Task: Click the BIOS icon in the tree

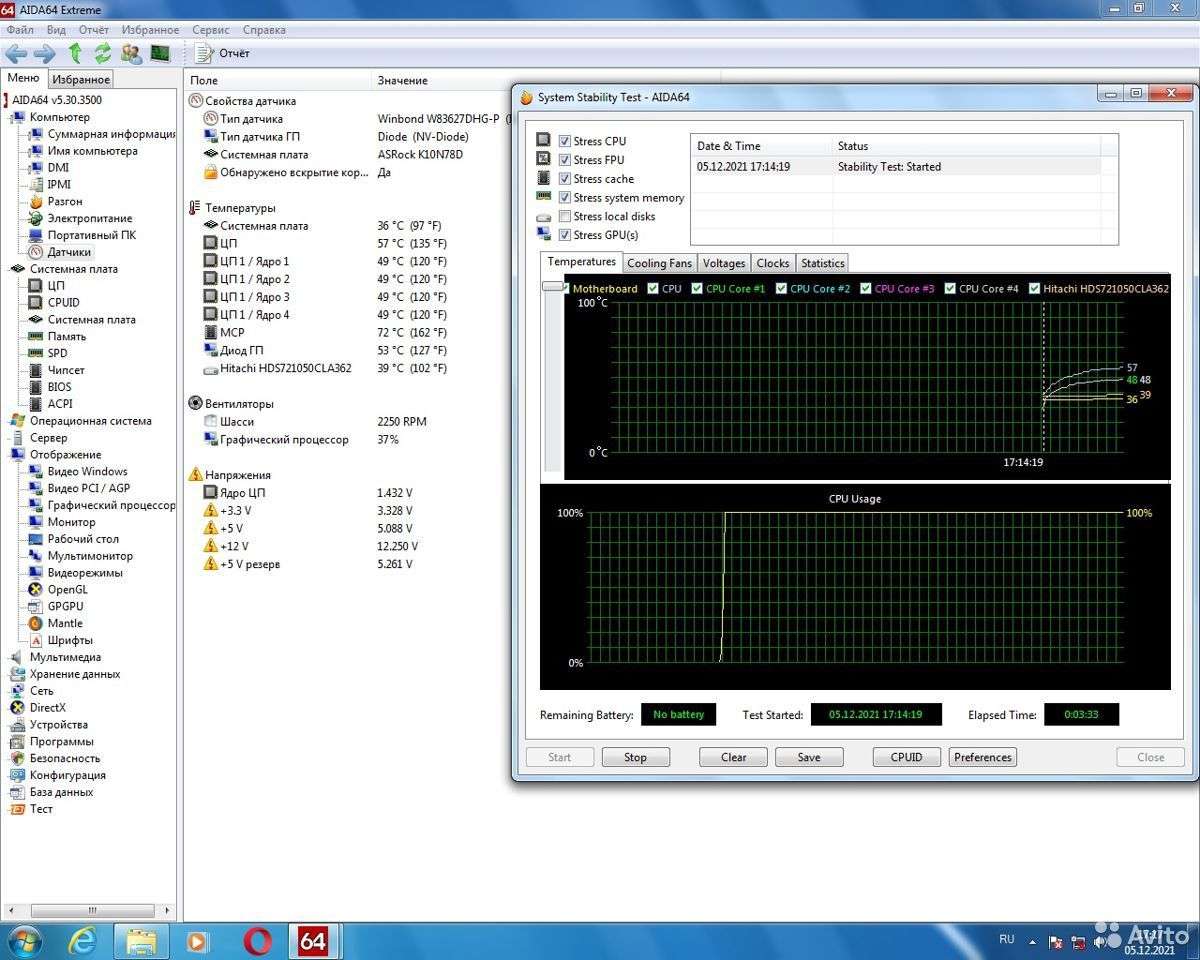Action: (36, 387)
